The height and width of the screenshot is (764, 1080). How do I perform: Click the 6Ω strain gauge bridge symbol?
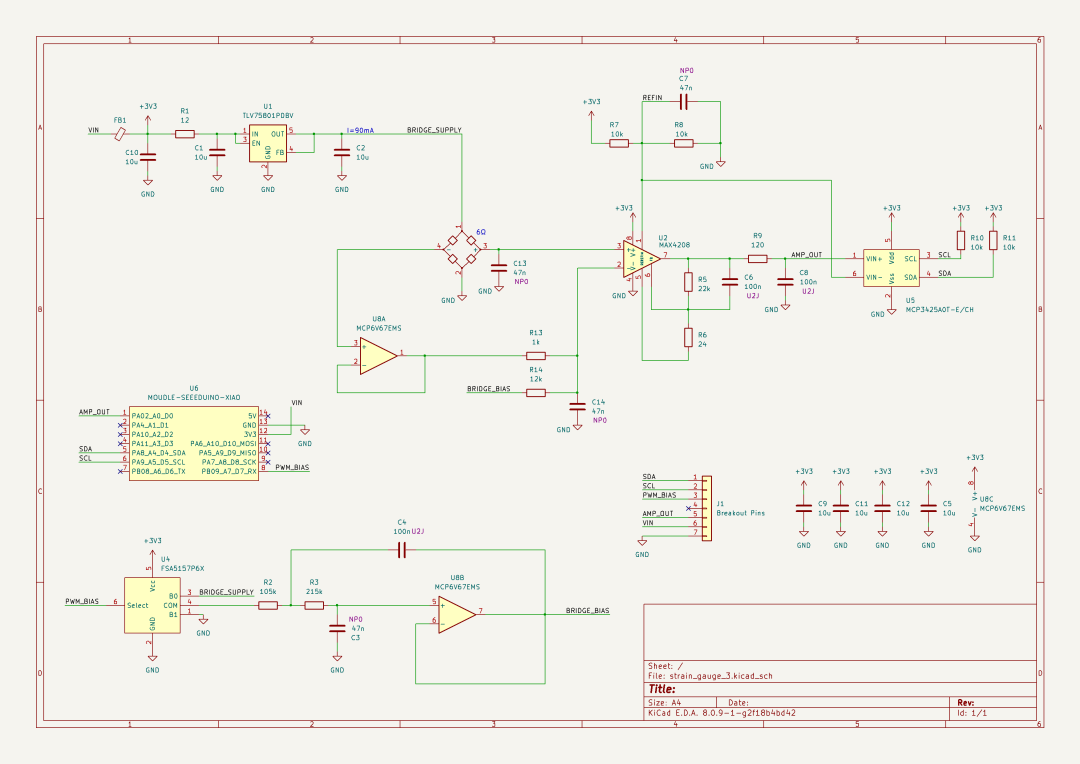point(461,249)
